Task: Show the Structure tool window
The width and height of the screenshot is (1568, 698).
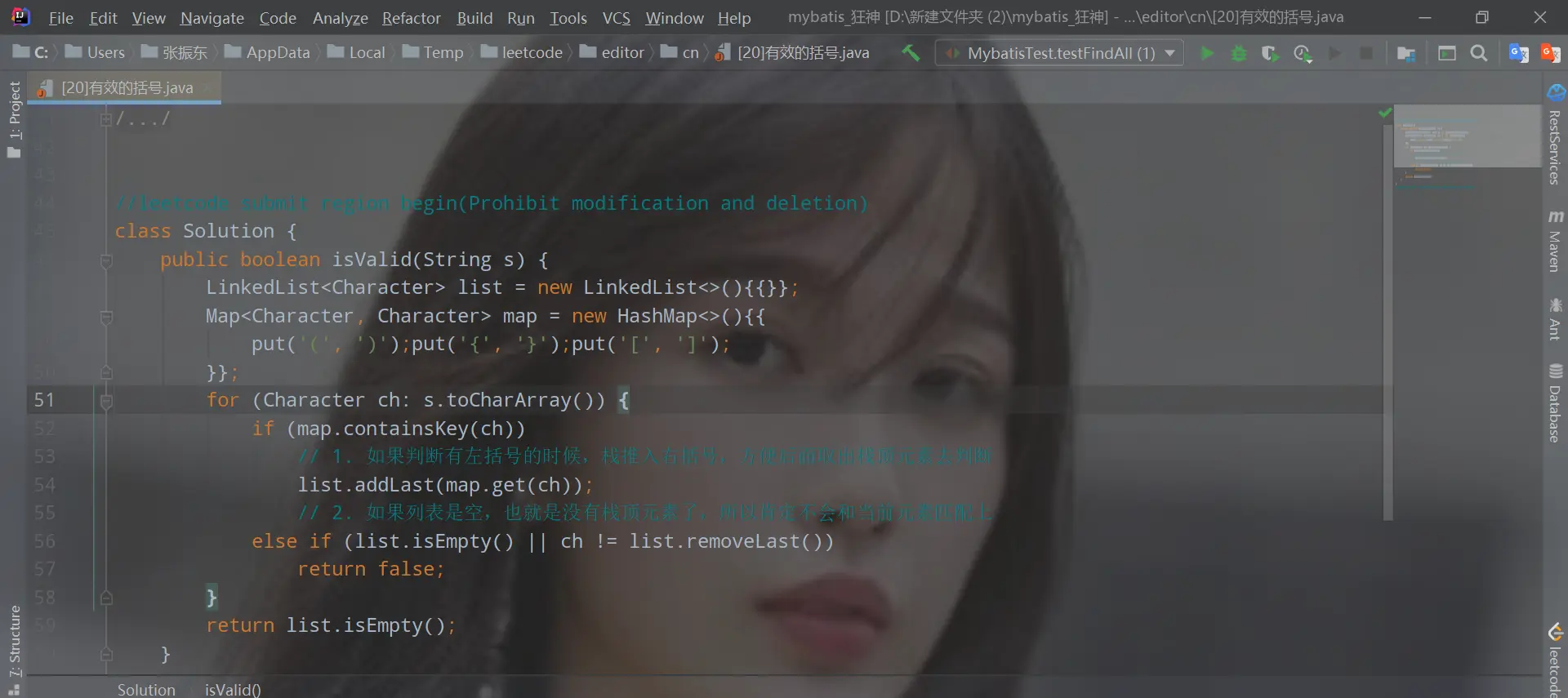Action: [x=14, y=650]
